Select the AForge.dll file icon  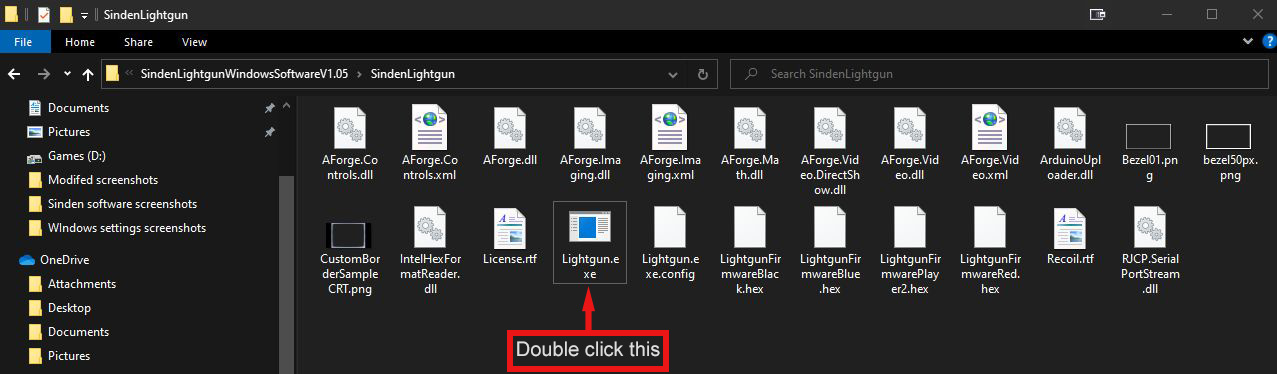click(x=509, y=127)
